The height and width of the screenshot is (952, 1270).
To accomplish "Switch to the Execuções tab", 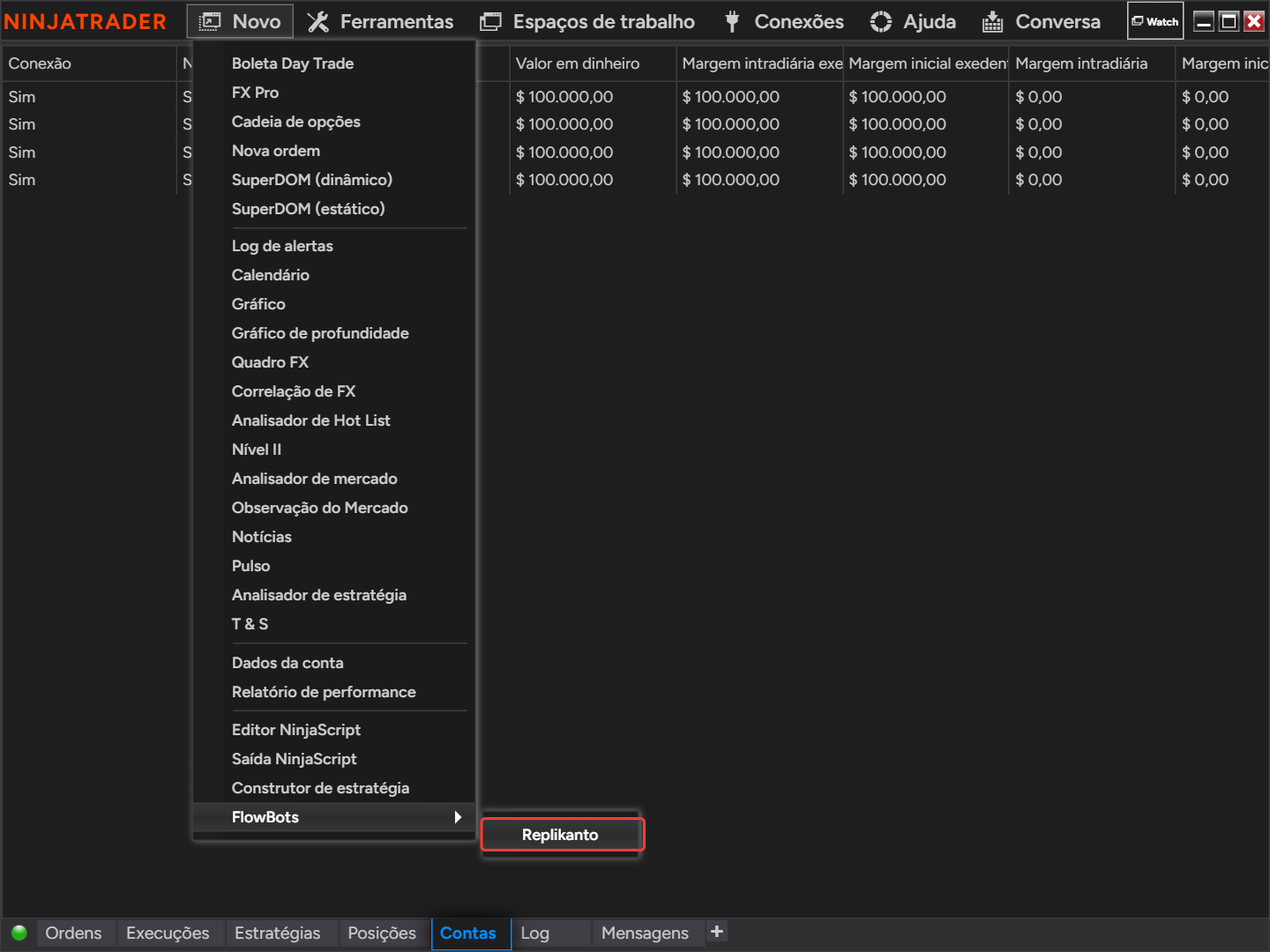I will [168, 933].
